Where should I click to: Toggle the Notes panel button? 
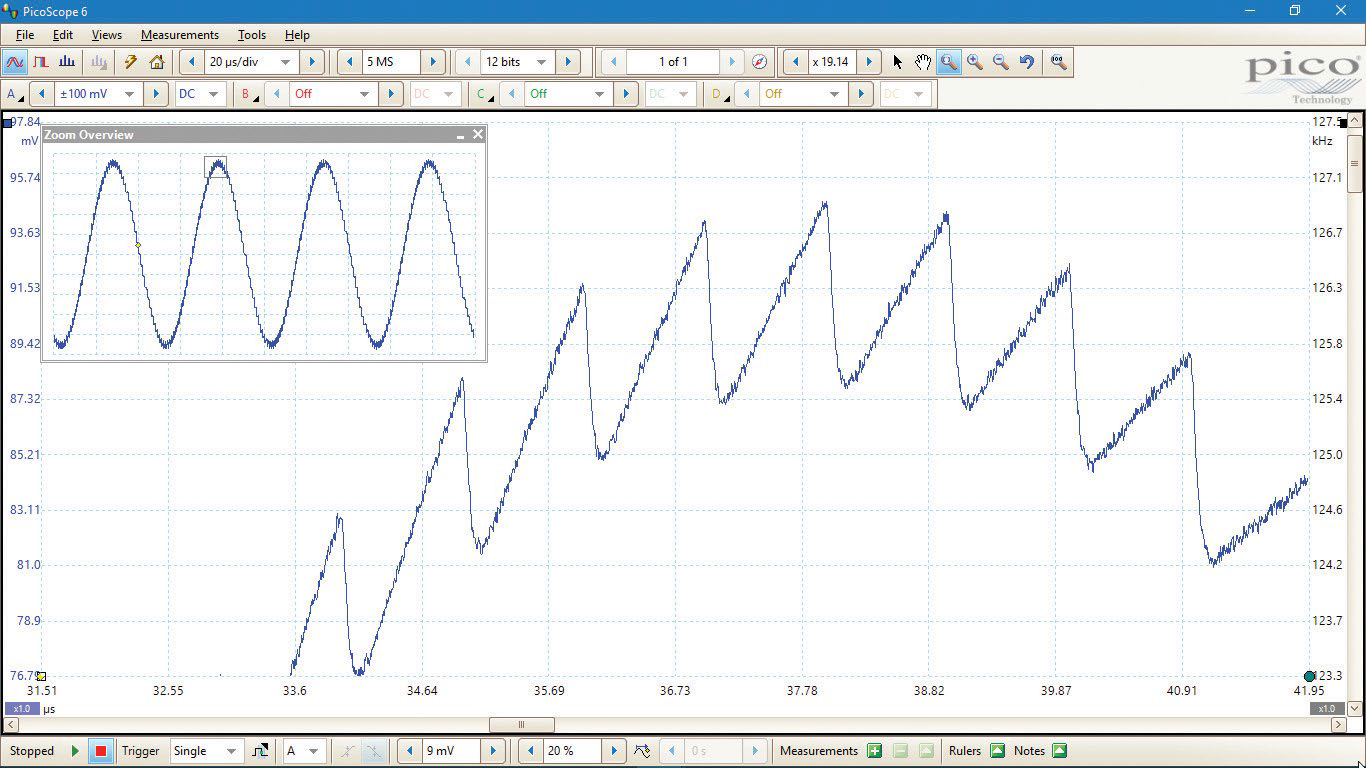(x=1059, y=751)
